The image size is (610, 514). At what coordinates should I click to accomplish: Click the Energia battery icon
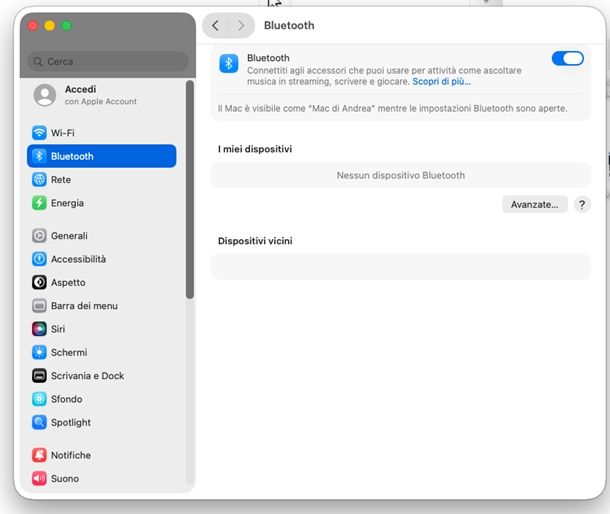click(x=39, y=203)
